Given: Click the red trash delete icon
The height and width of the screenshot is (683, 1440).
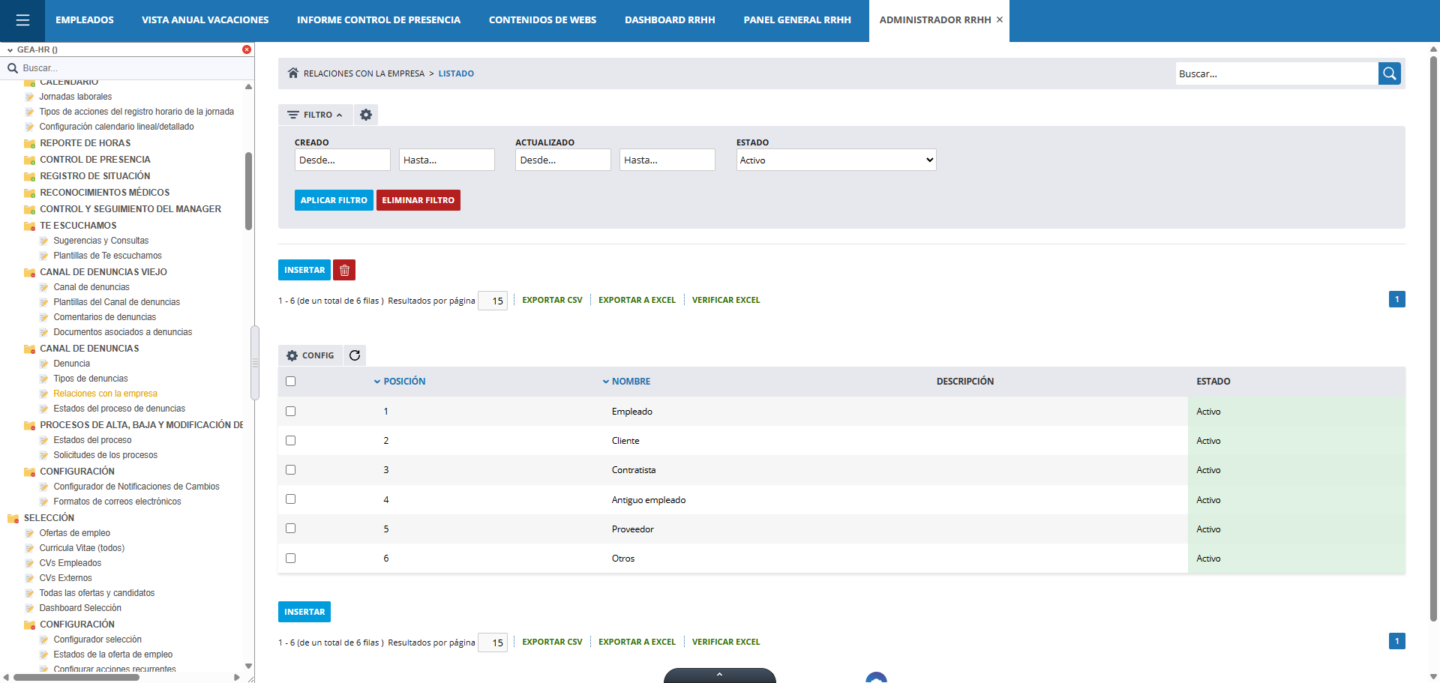Looking at the screenshot, I should 344,270.
